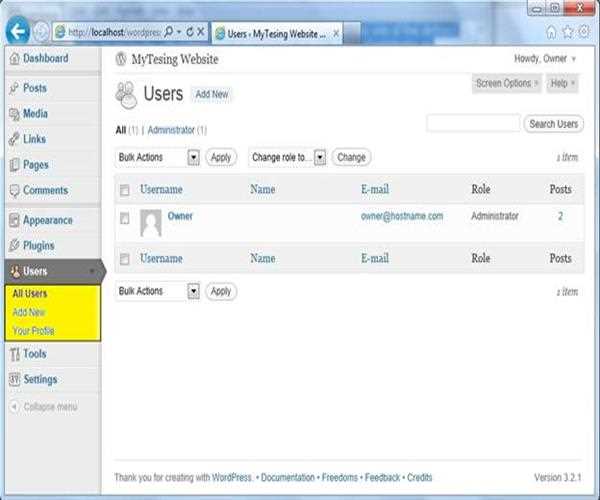600x500 pixels.
Task: Click the owner@hostname.com email link
Action: (x=401, y=216)
